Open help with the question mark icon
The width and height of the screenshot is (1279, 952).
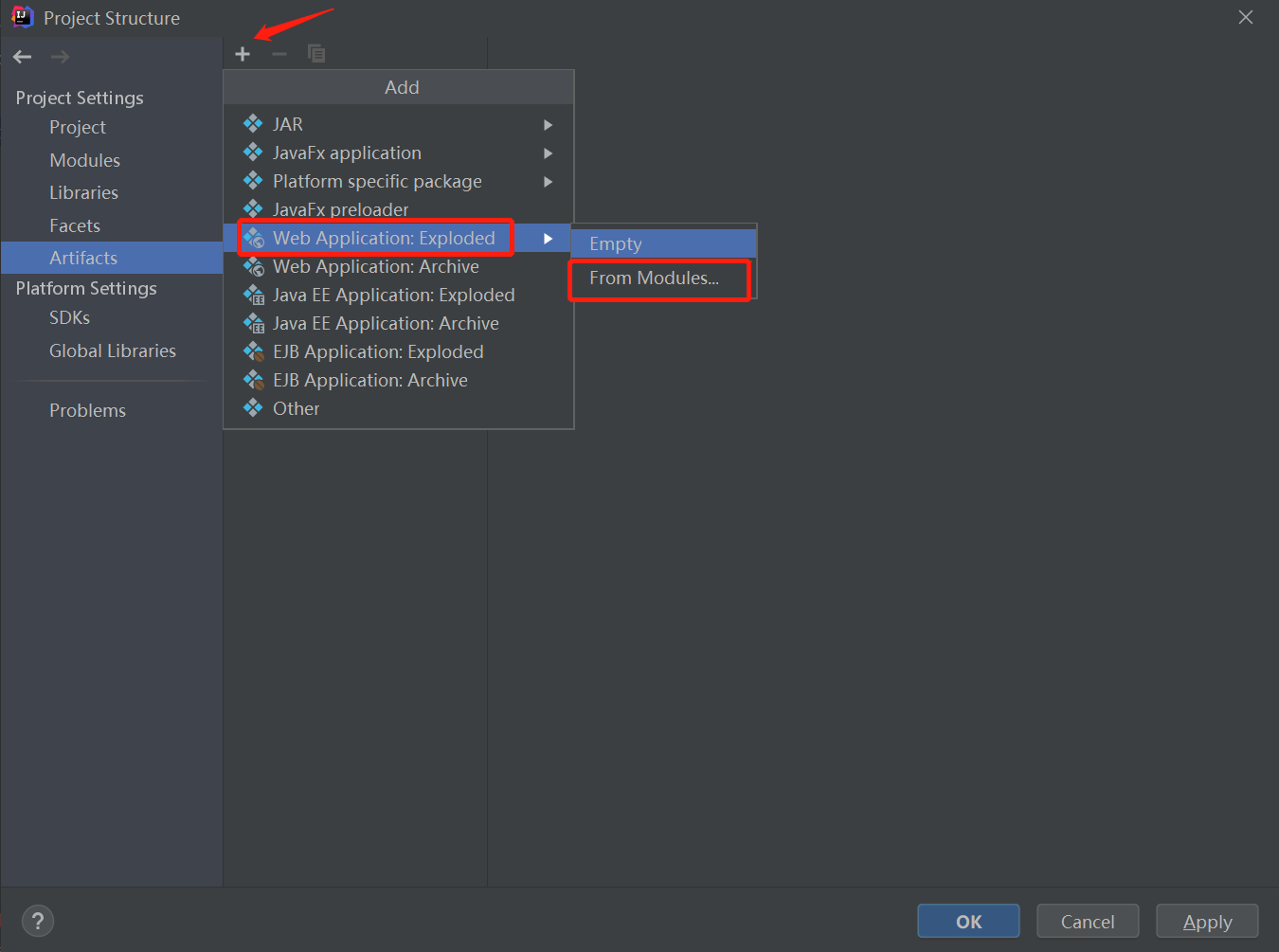38,921
